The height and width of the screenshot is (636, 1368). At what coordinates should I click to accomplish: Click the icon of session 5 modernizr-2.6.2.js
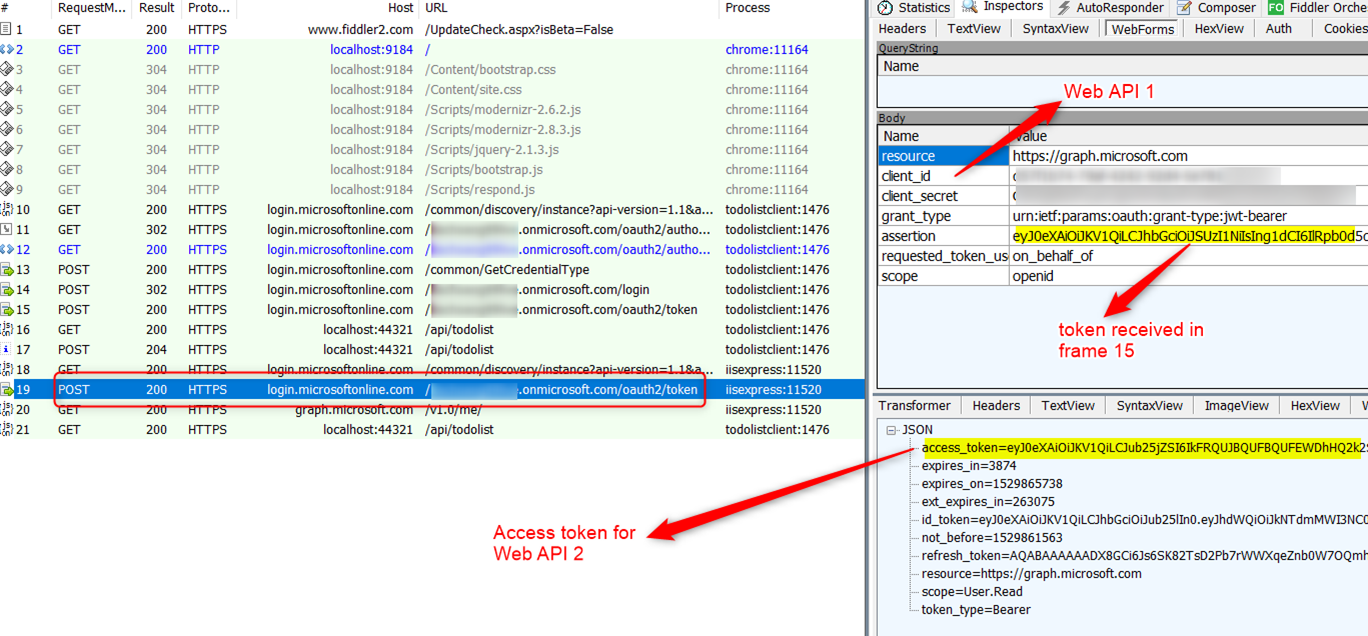(x=7, y=110)
